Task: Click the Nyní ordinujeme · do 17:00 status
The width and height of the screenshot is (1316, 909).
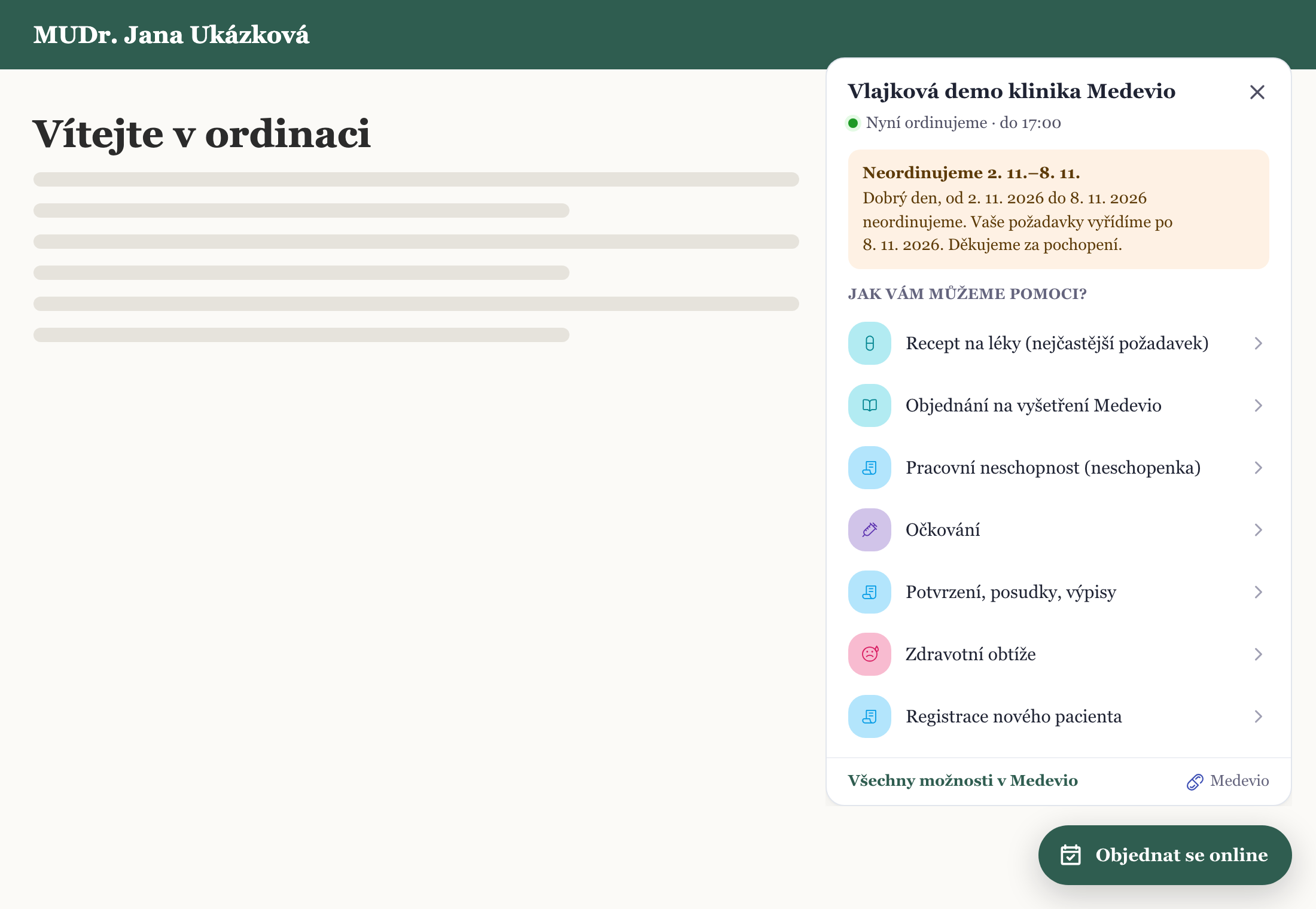Action: (x=963, y=123)
